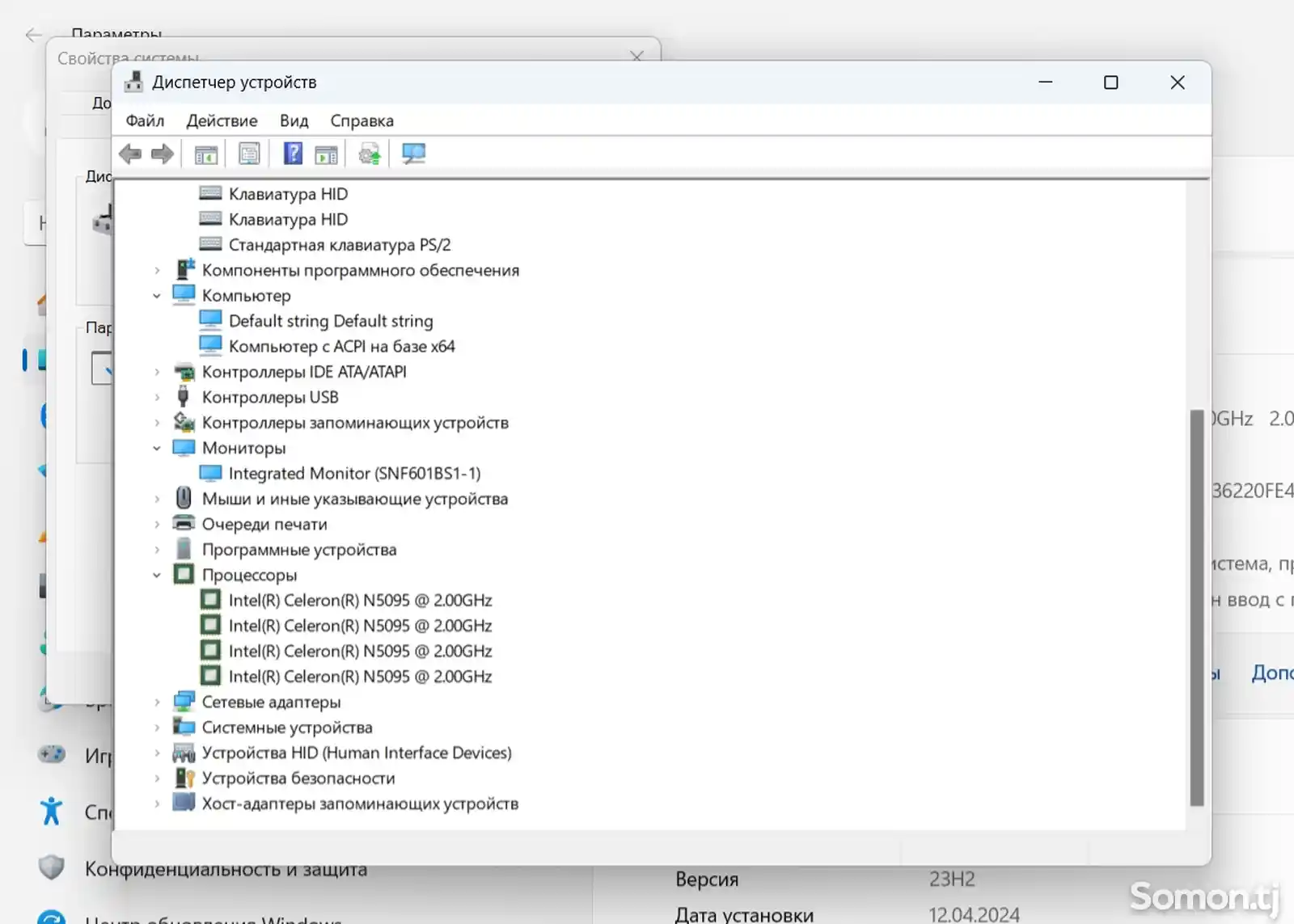Open the Файл menu
The width and height of the screenshot is (1294, 924).
145,120
